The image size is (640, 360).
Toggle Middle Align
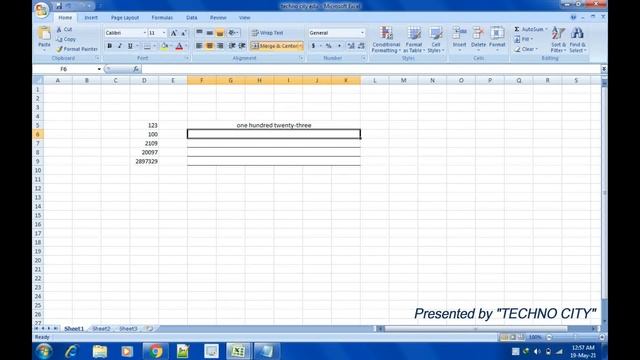tap(209, 33)
